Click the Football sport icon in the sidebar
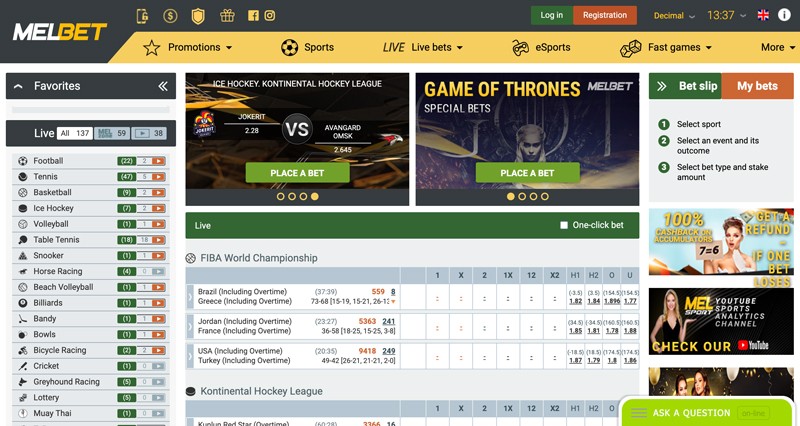 coord(22,161)
